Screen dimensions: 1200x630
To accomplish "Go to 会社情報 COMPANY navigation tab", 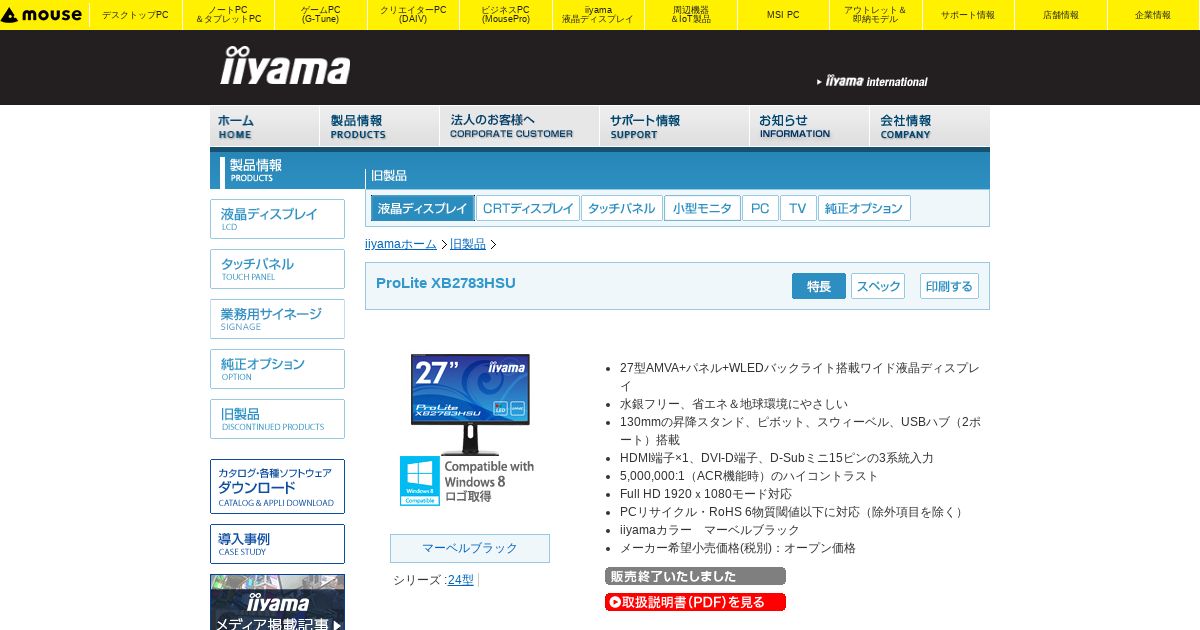I will click(x=930, y=126).
